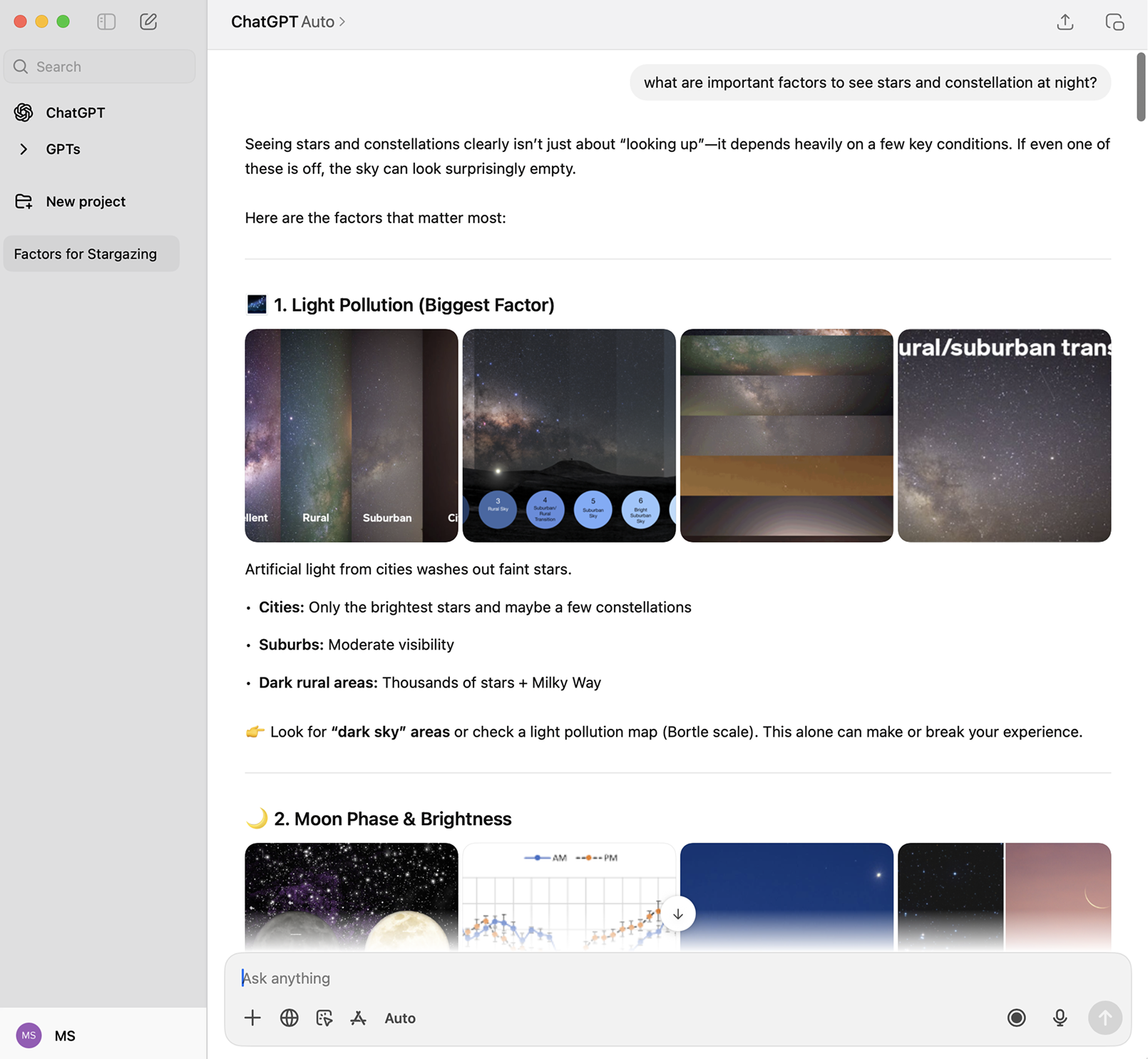Open the attachment plus menu
This screenshot has height=1059, width=1148.
[x=252, y=1018]
